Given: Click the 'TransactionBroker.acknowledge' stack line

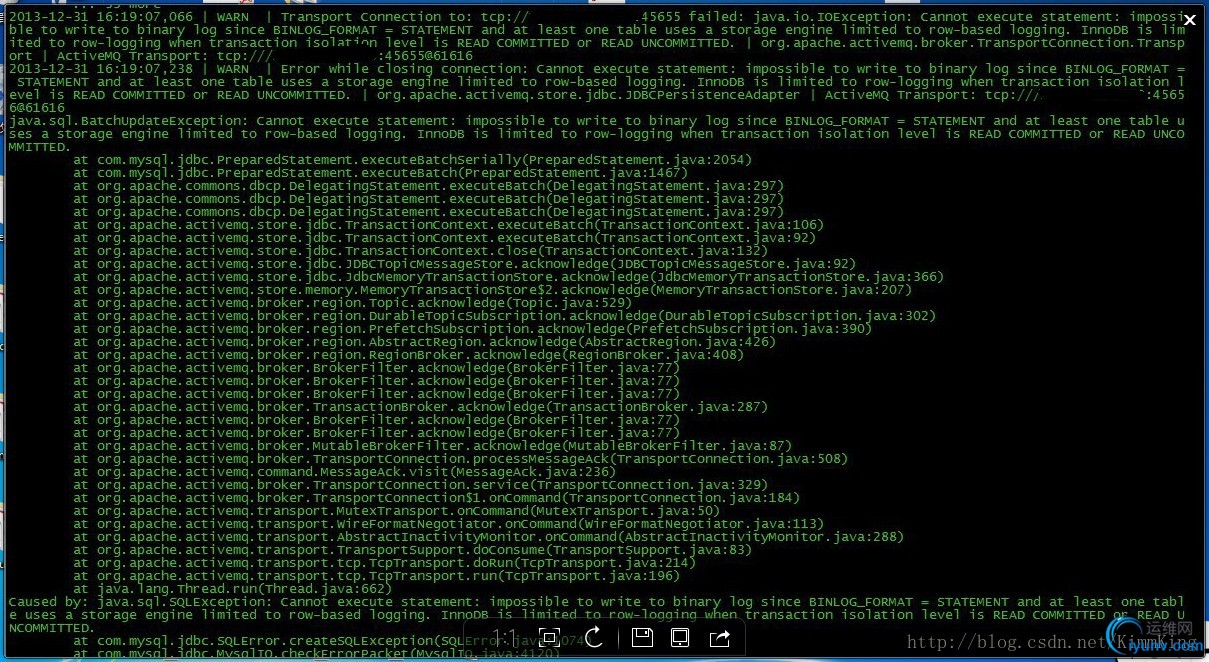Looking at the screenshot, I should (x=420, y=407).
